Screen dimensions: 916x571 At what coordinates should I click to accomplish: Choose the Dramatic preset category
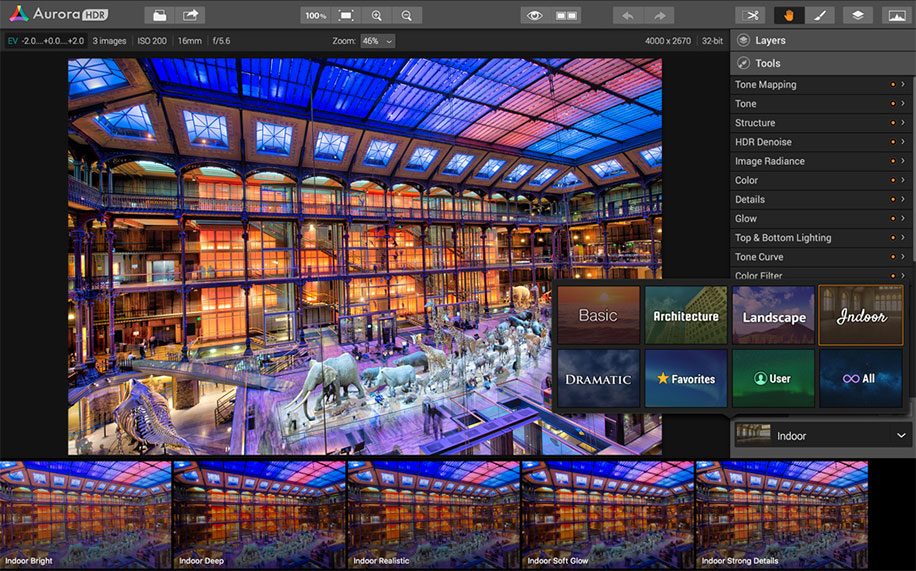(x=598, y=378)
